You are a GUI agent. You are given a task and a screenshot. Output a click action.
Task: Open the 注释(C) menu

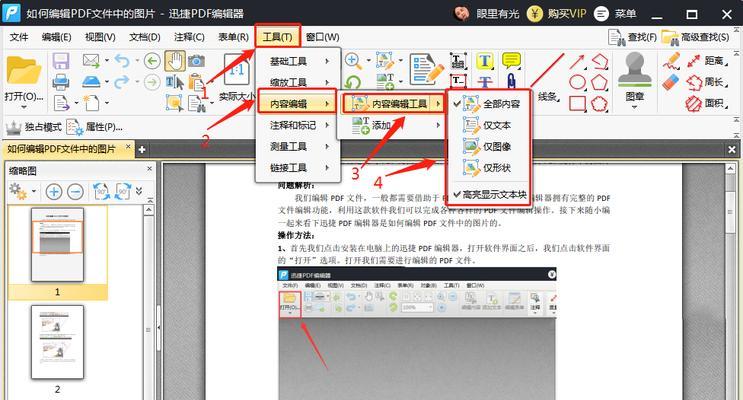coord(189,37)
